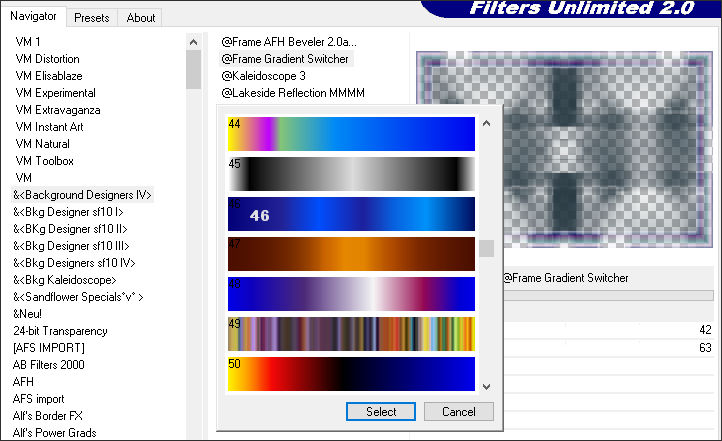Select VM Experimental category
This screenshot has width=722, height=441.
(x=55, y=93)
